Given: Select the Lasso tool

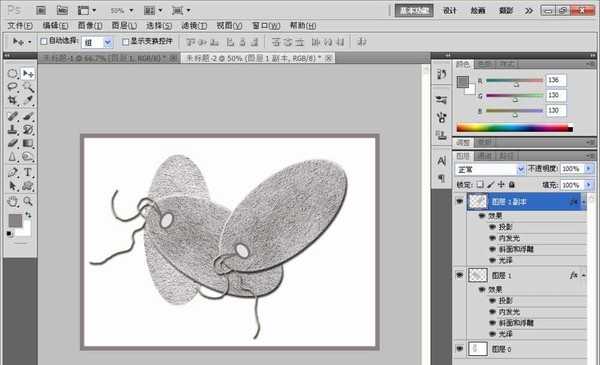Looking at the screenshot, I should 13,87.
